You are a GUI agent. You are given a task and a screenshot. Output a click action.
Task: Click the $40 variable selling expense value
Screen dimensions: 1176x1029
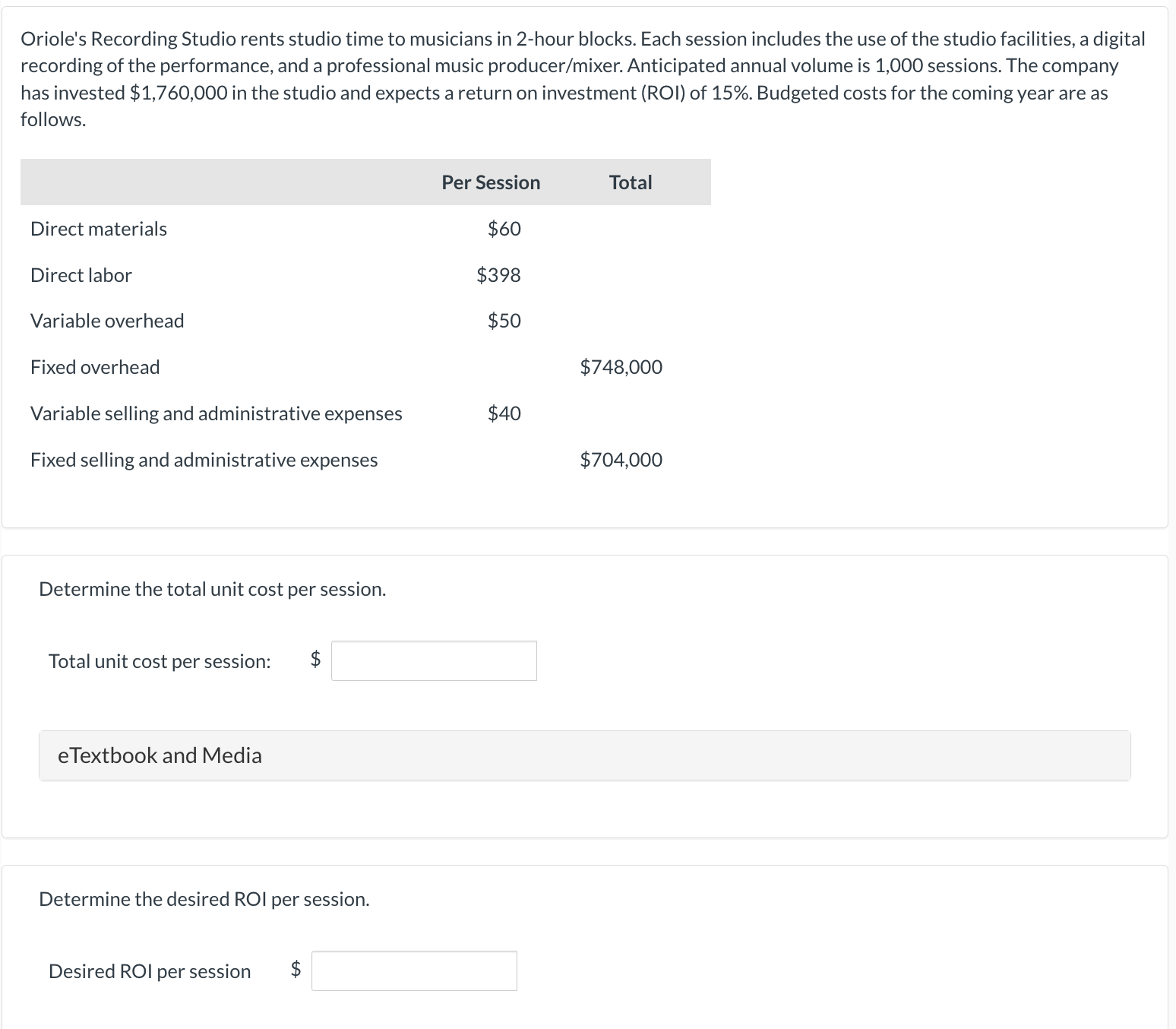[504, 413]
